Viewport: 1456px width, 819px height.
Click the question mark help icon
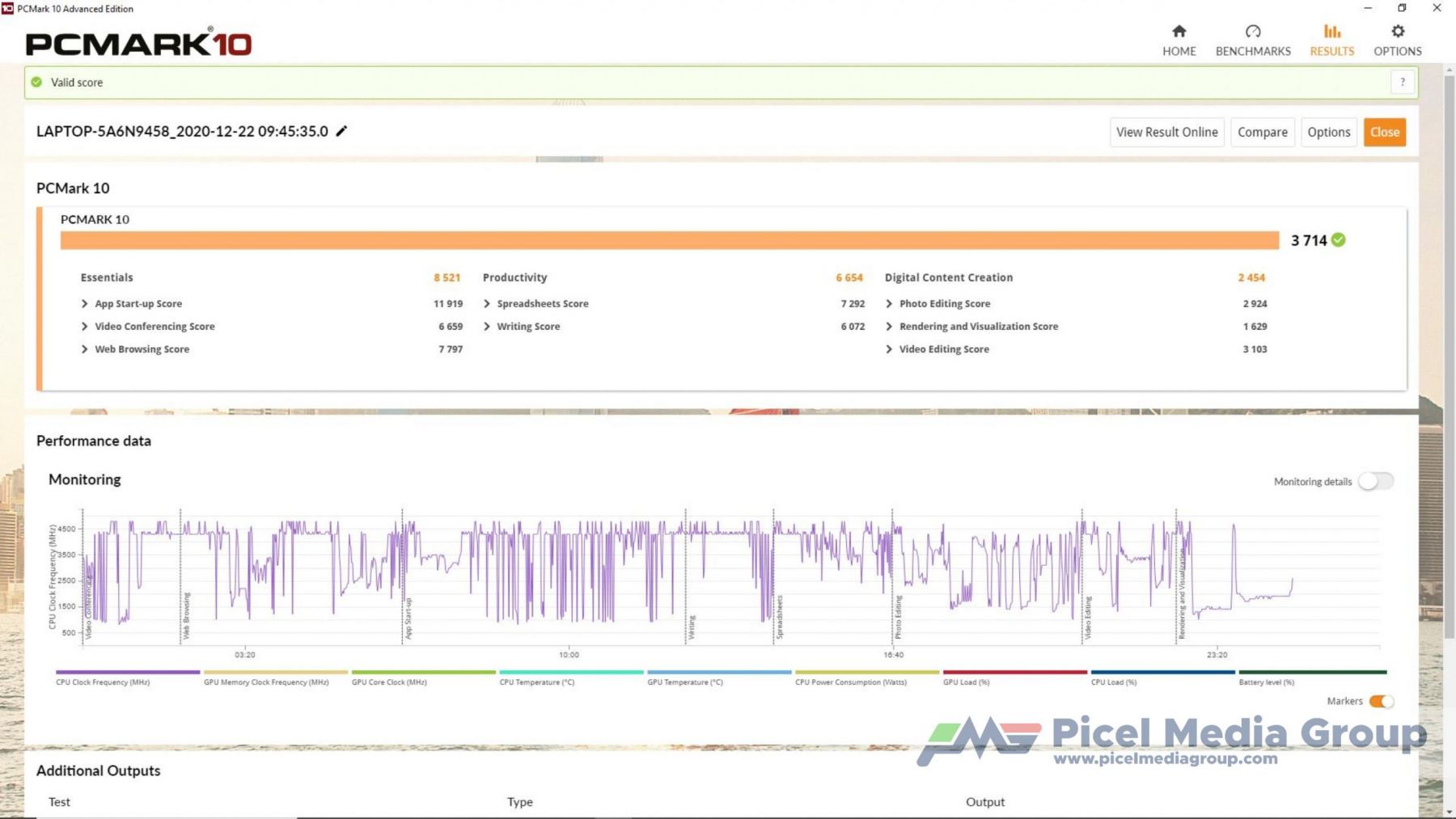1403,82
